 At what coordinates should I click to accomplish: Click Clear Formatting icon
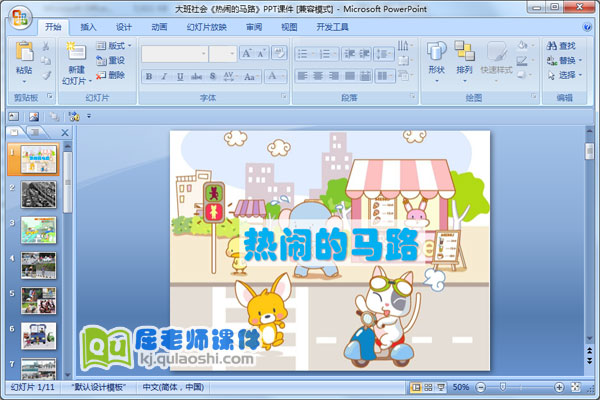click(x=279, y=53)
